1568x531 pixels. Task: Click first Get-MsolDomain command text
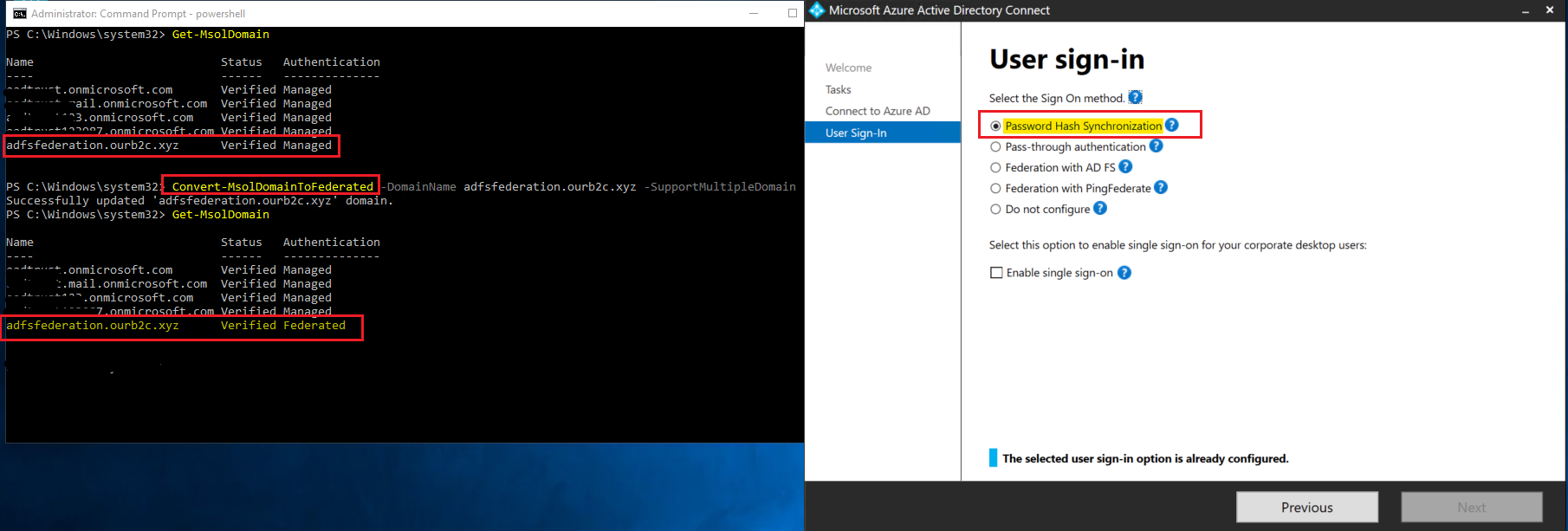tap(220, 34)
